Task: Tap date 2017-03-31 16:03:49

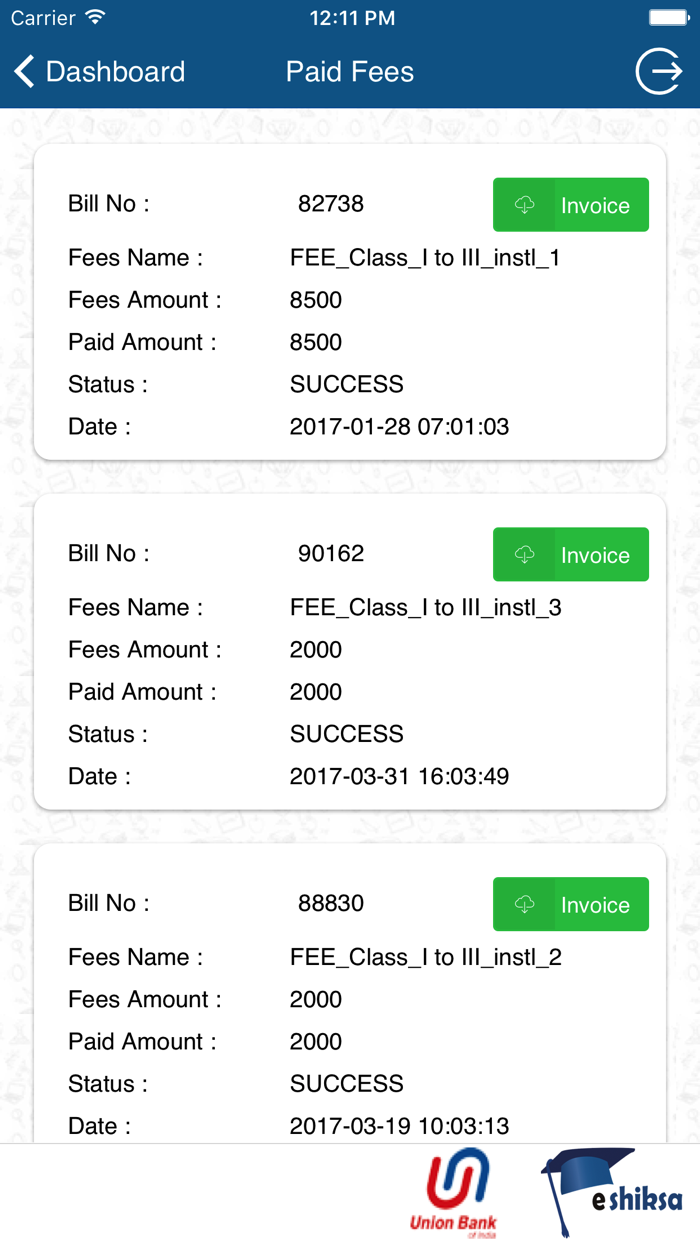Action: 399,777
